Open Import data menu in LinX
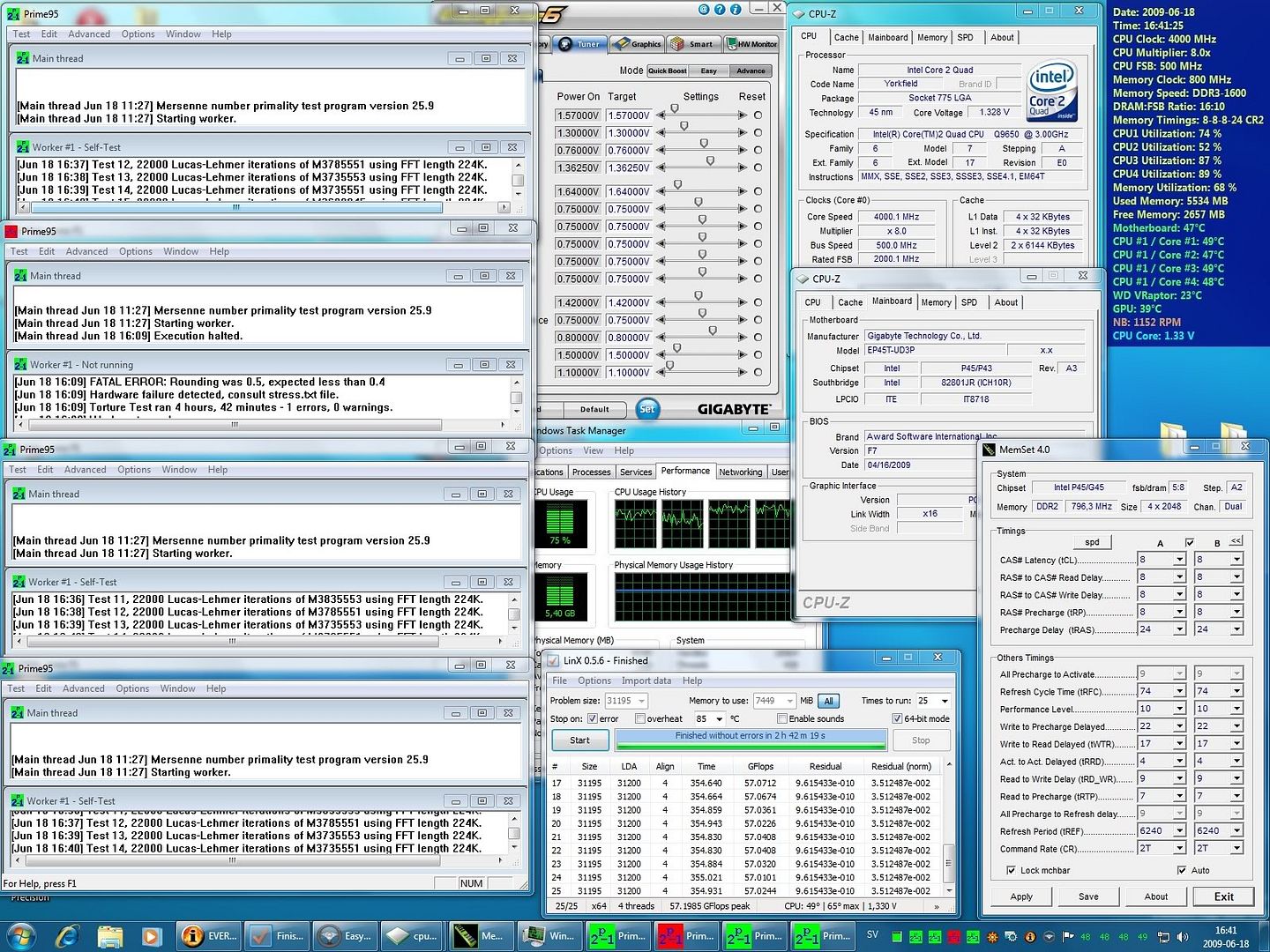Viewport: 1270px width, 952px height. pyautogui.click(x=646, y=681)
